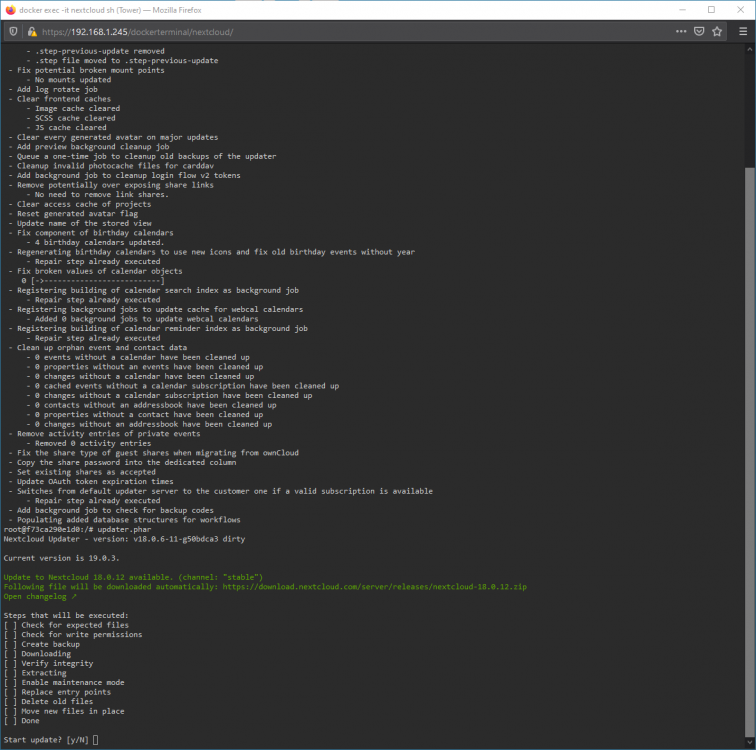Image resolution: width=756 pixels, height=750 pixels.
Task: Click the cursor after 'Start update? [y/N]'
Action: click(x=95, y=739)
